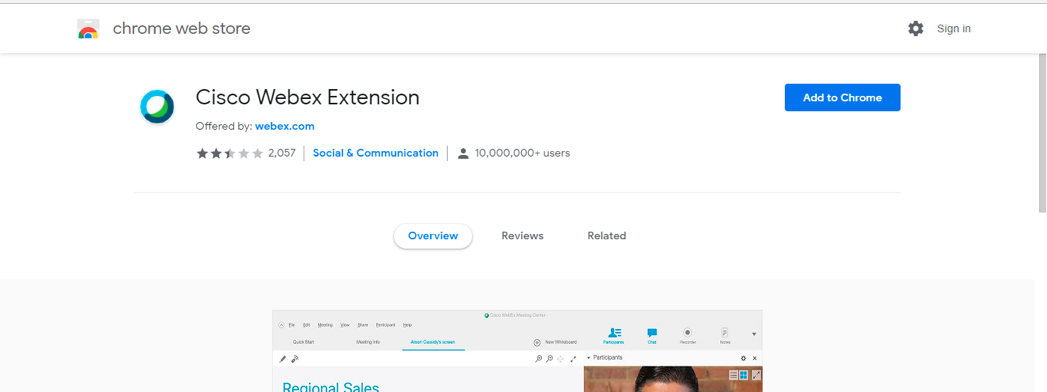The image size is (1047, 392).
Task: Click the pencil annotate icon in preview
Action: pos(282,359)
